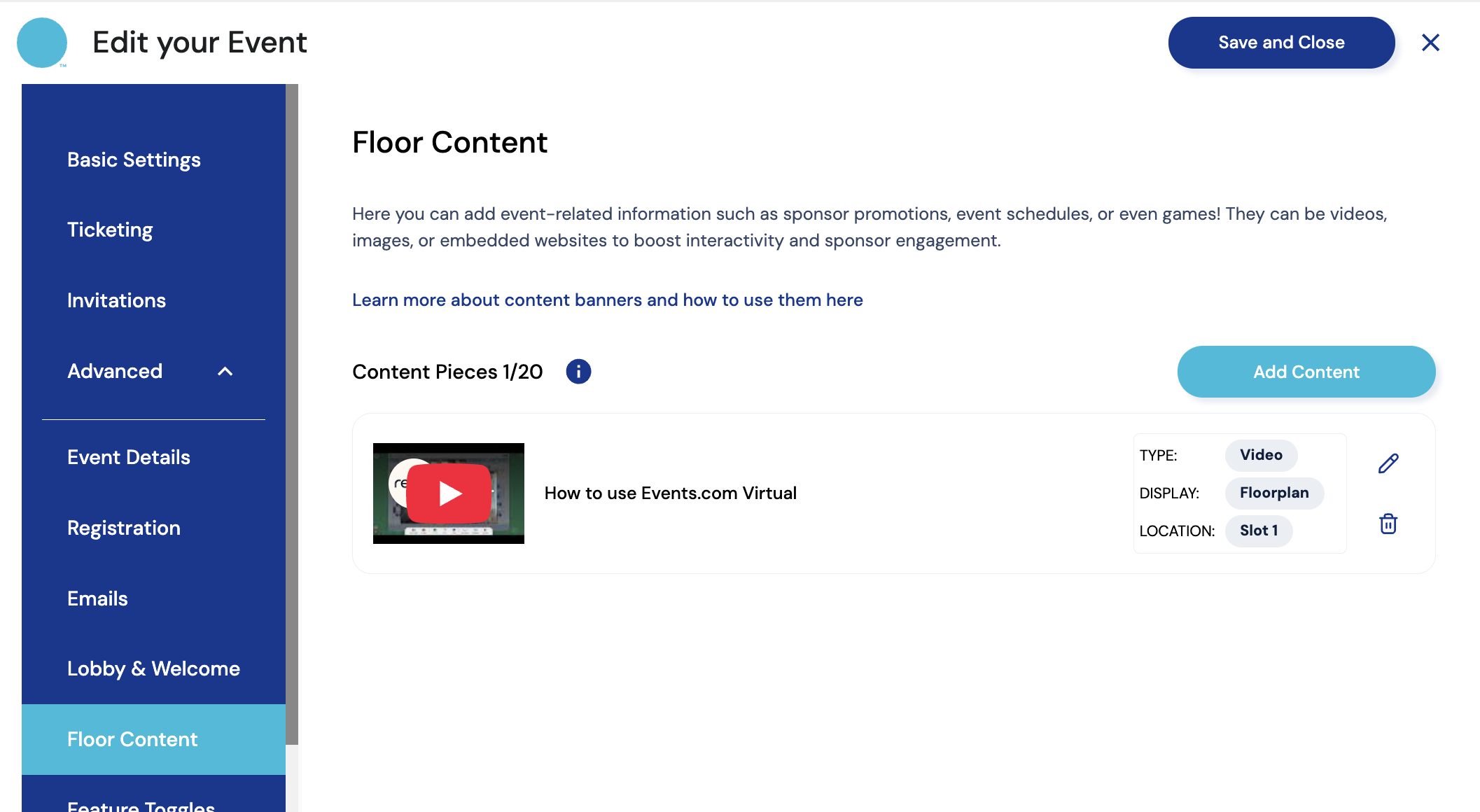Close the event editor with the X icon
Image resolution: width=1480 pixels, height=812 pixels.
point(1430,43)
